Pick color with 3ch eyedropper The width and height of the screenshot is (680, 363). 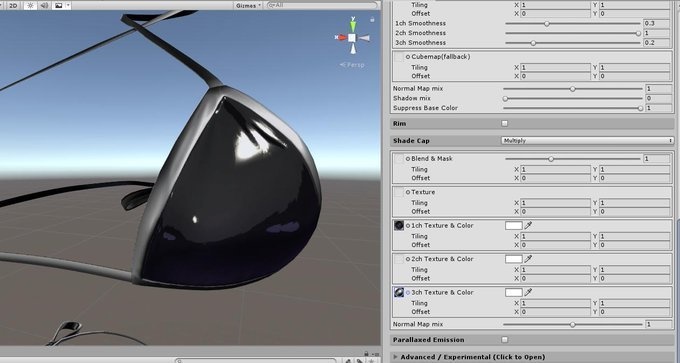click(x=528, y=292)
